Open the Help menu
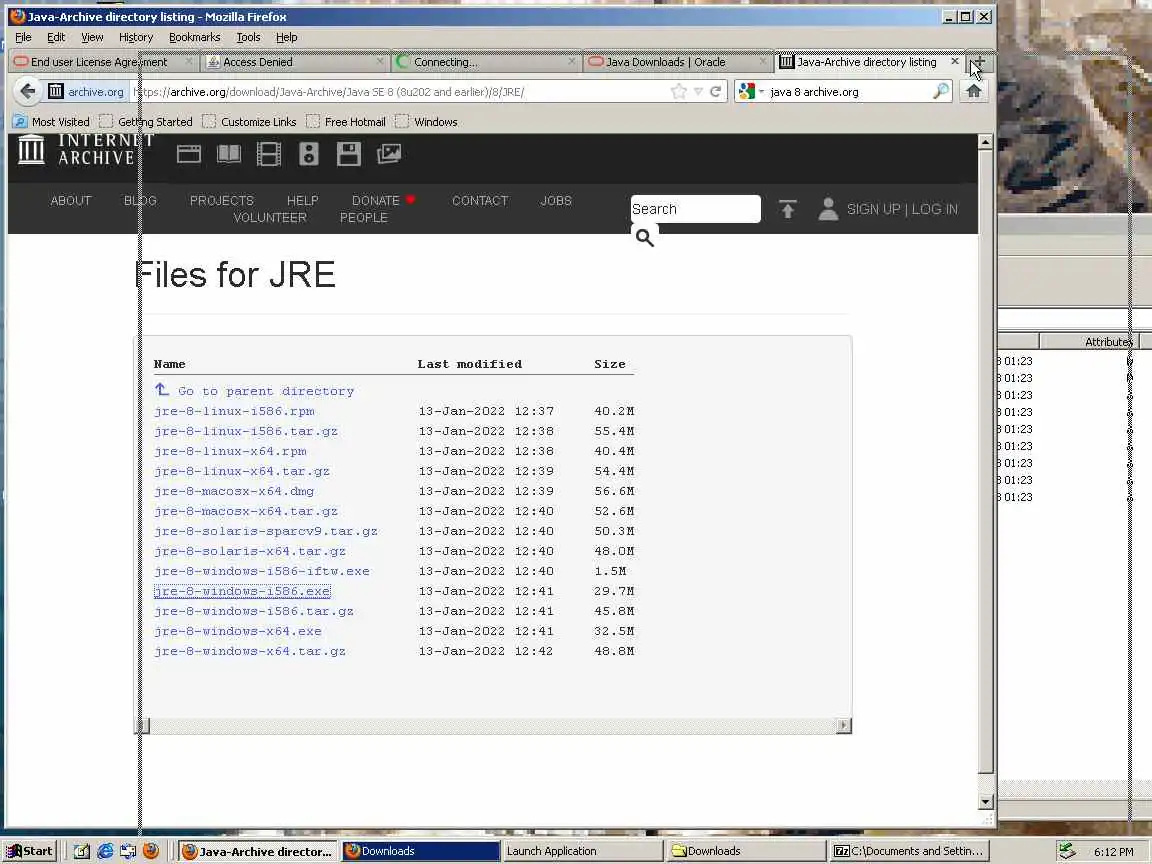This screenshot has height=864, width=1152. (x=287, y=37)
